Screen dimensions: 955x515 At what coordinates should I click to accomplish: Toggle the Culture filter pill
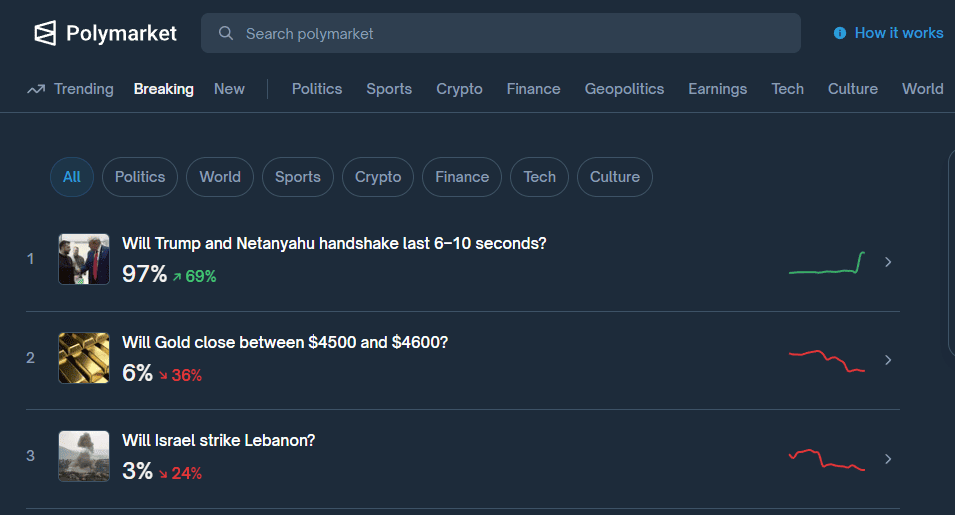point(614,177)
